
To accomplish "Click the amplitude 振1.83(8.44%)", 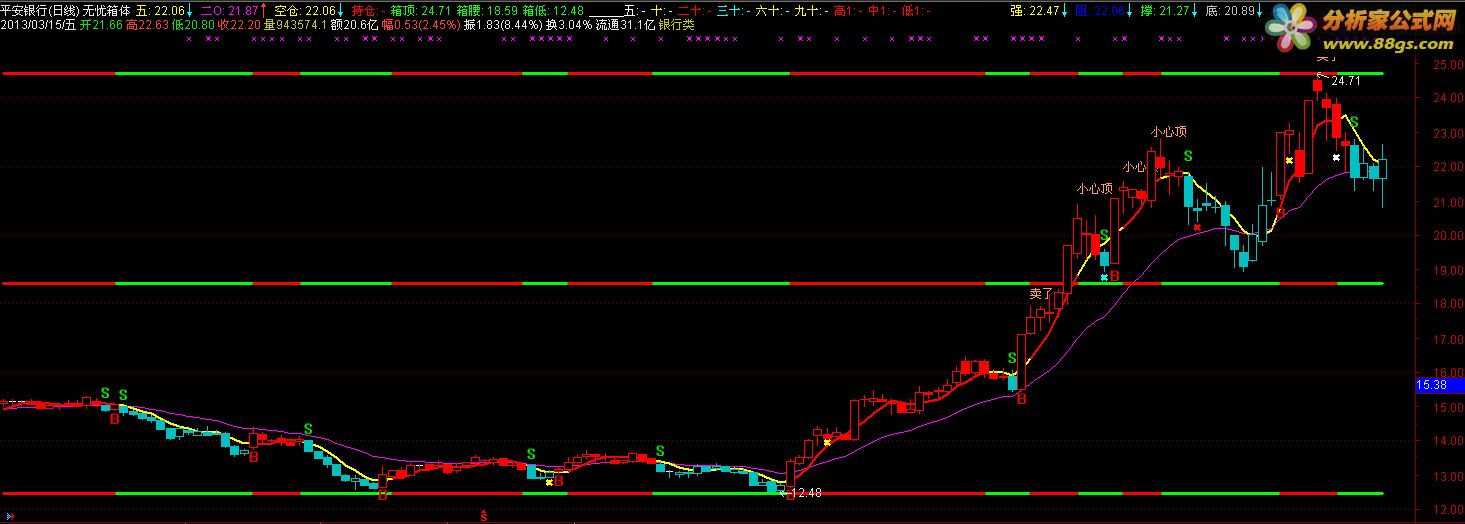I will pyautogui.click(x=503, y=25).
